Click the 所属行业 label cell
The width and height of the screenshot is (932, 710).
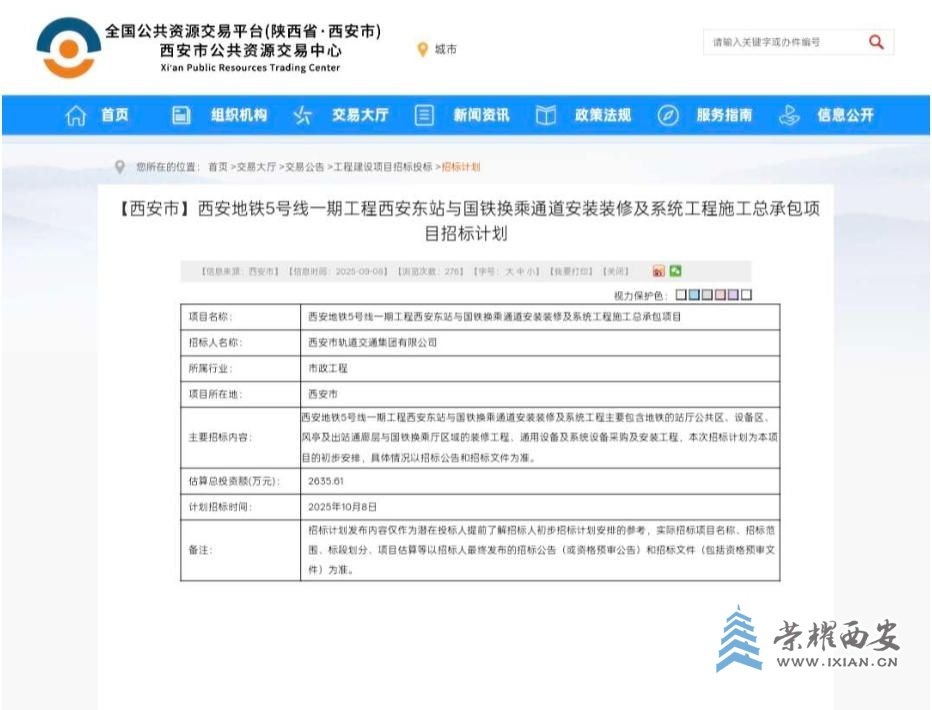pyautogui.click(x=241, y=369)
